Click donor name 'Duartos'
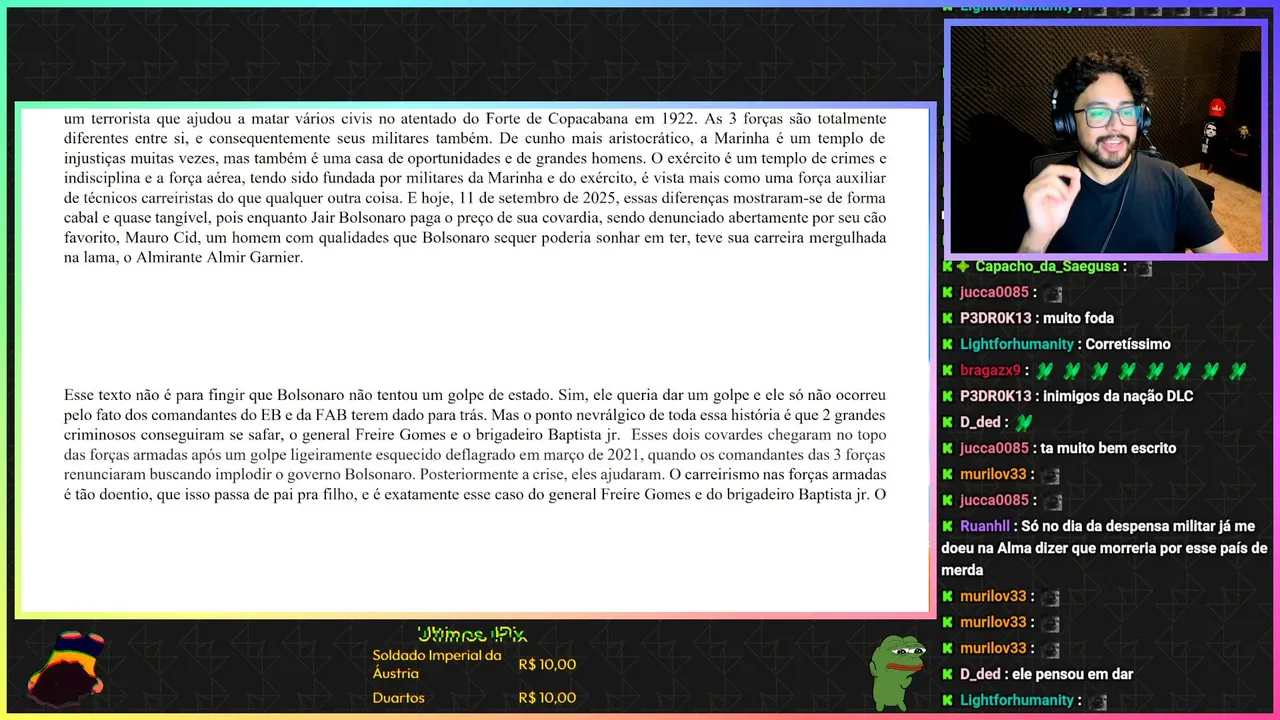The height and width of the screenshot is (720, 1280). [398, 698]
